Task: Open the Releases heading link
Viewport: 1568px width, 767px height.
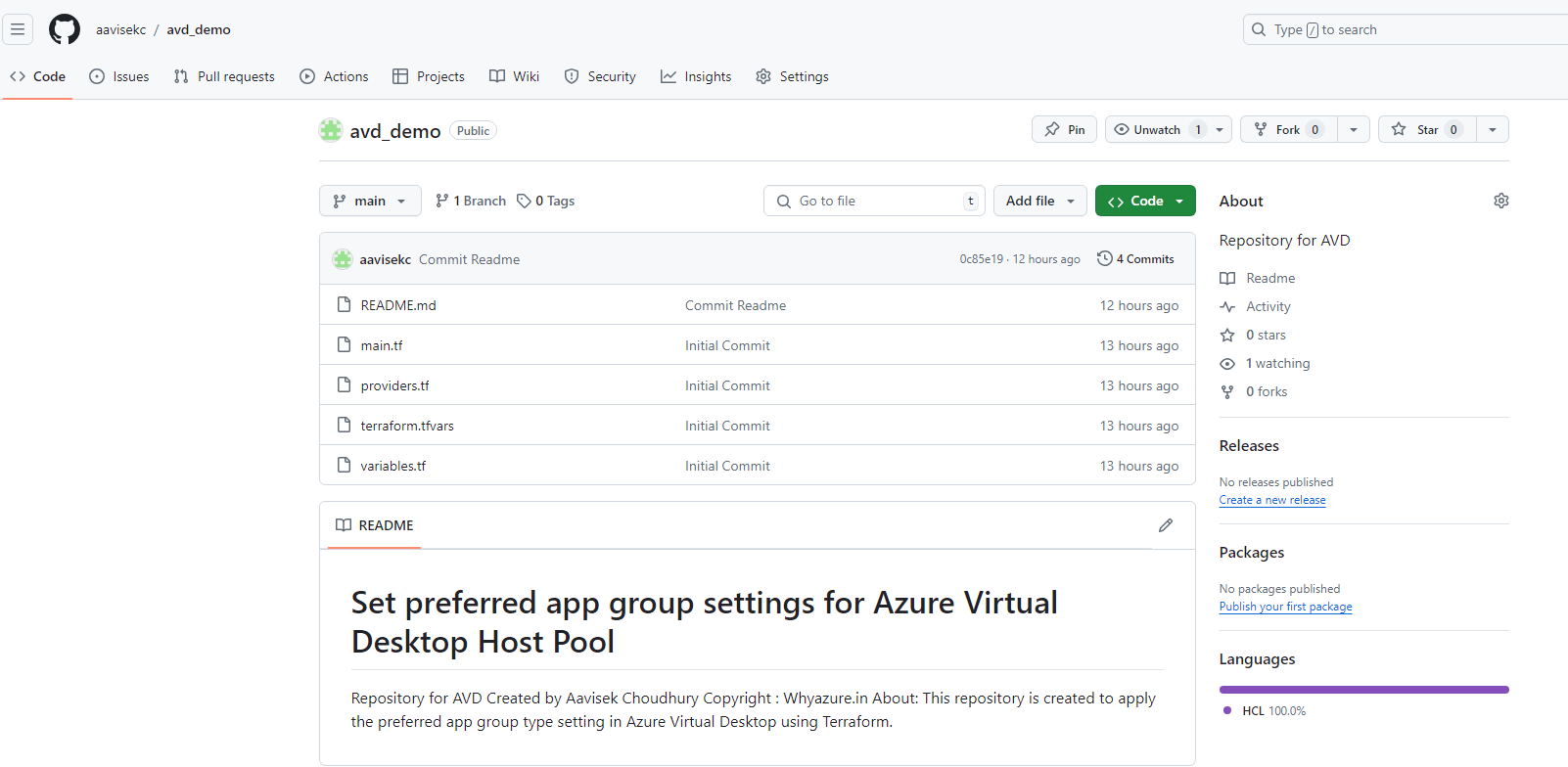Action: [x=1249, y=445]
